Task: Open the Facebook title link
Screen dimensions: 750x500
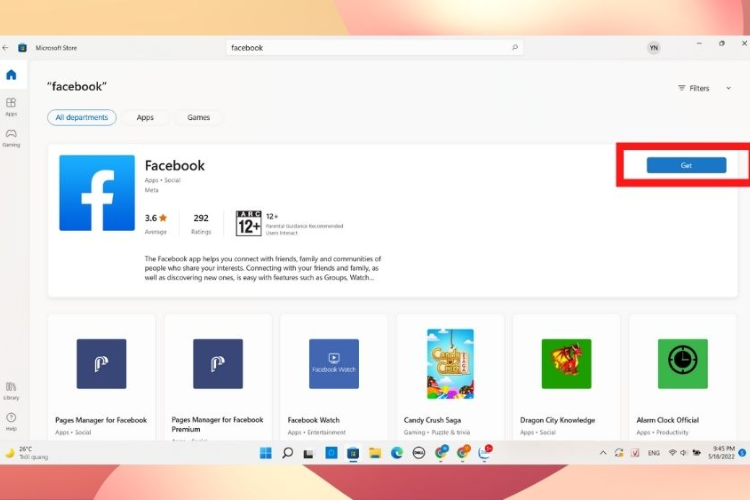Action: click(175, 166)
